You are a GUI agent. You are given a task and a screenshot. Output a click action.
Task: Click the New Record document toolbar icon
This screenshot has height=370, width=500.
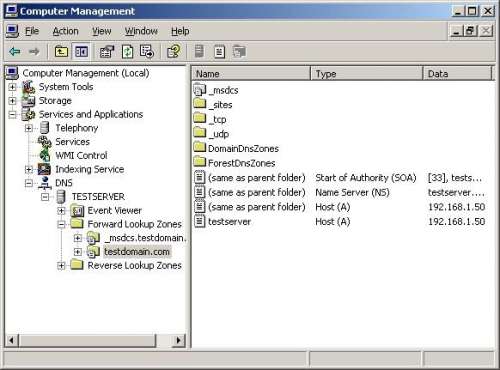click(219, 52)
